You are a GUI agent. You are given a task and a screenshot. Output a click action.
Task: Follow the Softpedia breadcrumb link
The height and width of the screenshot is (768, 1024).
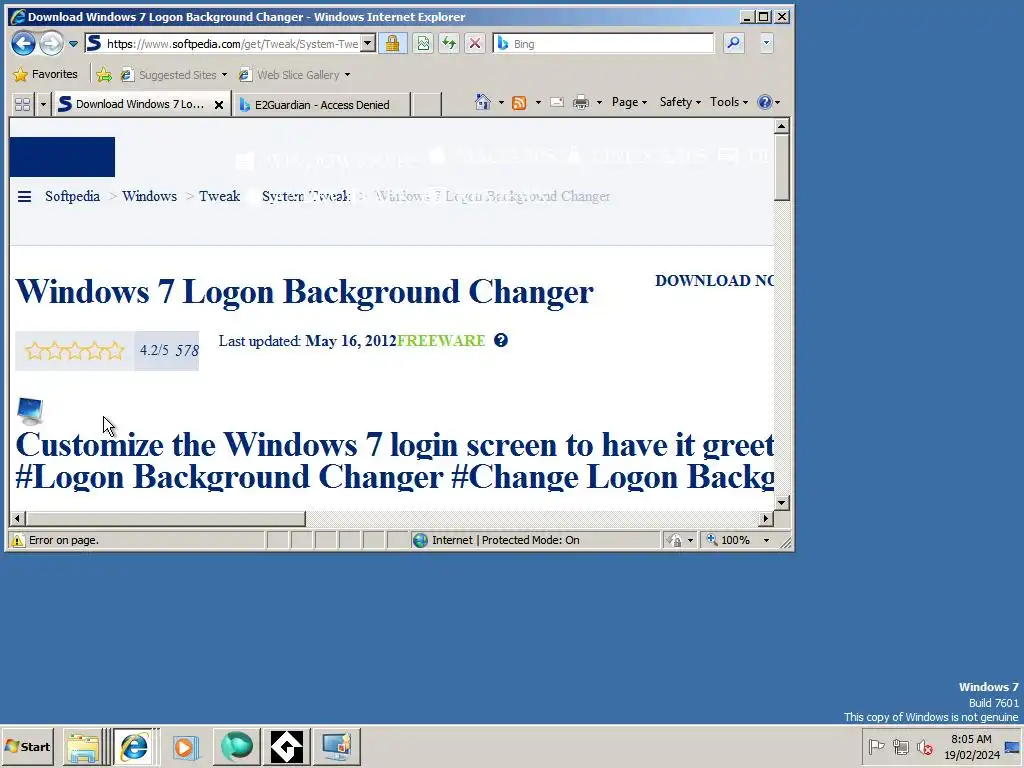pyautogui.click(x=72, y=197)
